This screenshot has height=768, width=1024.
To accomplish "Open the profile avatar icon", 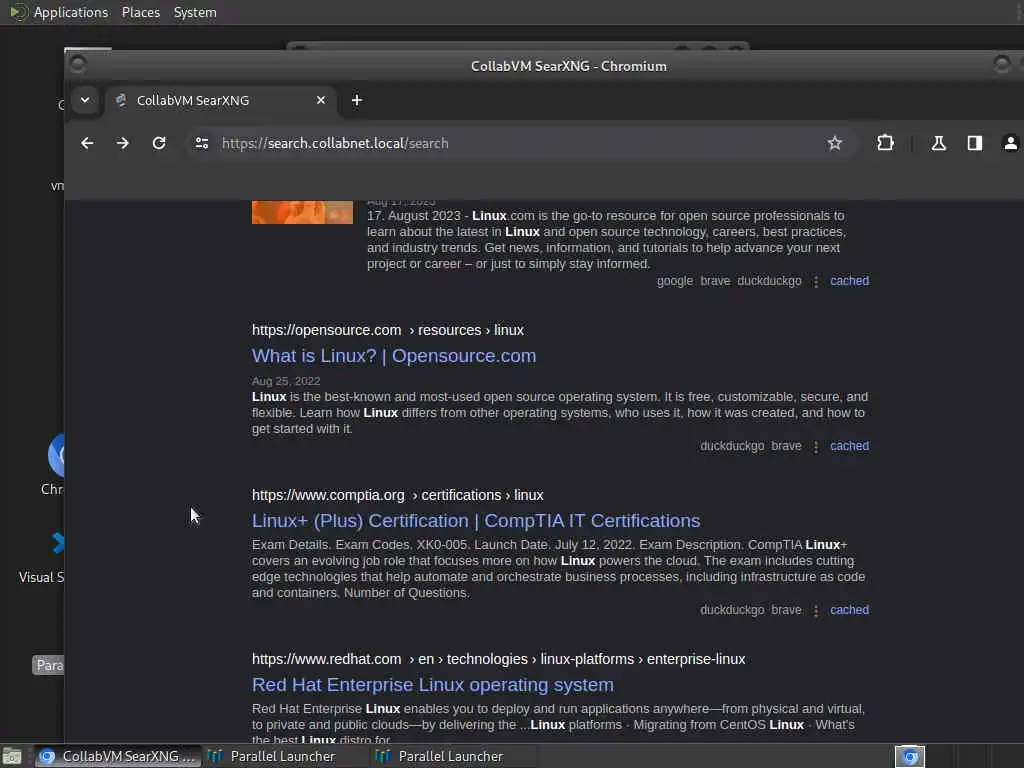I will tap(1010, 143).
